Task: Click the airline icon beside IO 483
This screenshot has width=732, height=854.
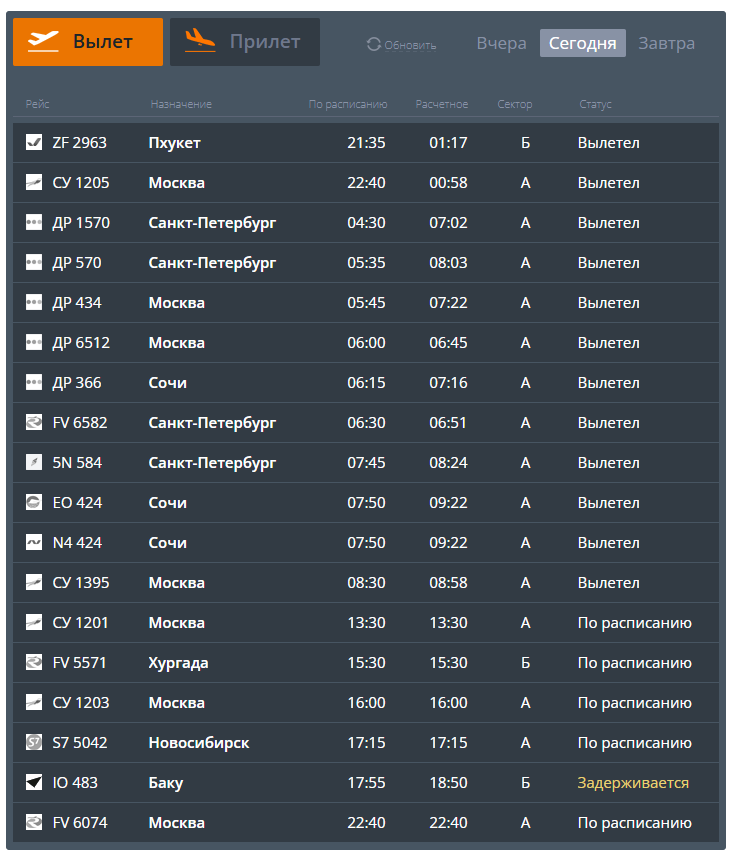Action: 34,783
